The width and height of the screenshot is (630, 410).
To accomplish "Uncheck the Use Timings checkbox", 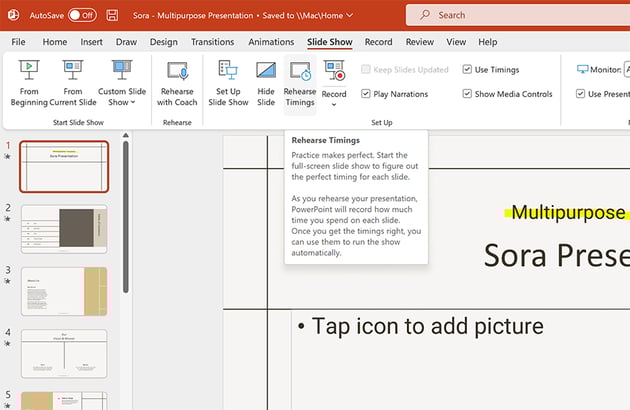I will coord(468,69).
